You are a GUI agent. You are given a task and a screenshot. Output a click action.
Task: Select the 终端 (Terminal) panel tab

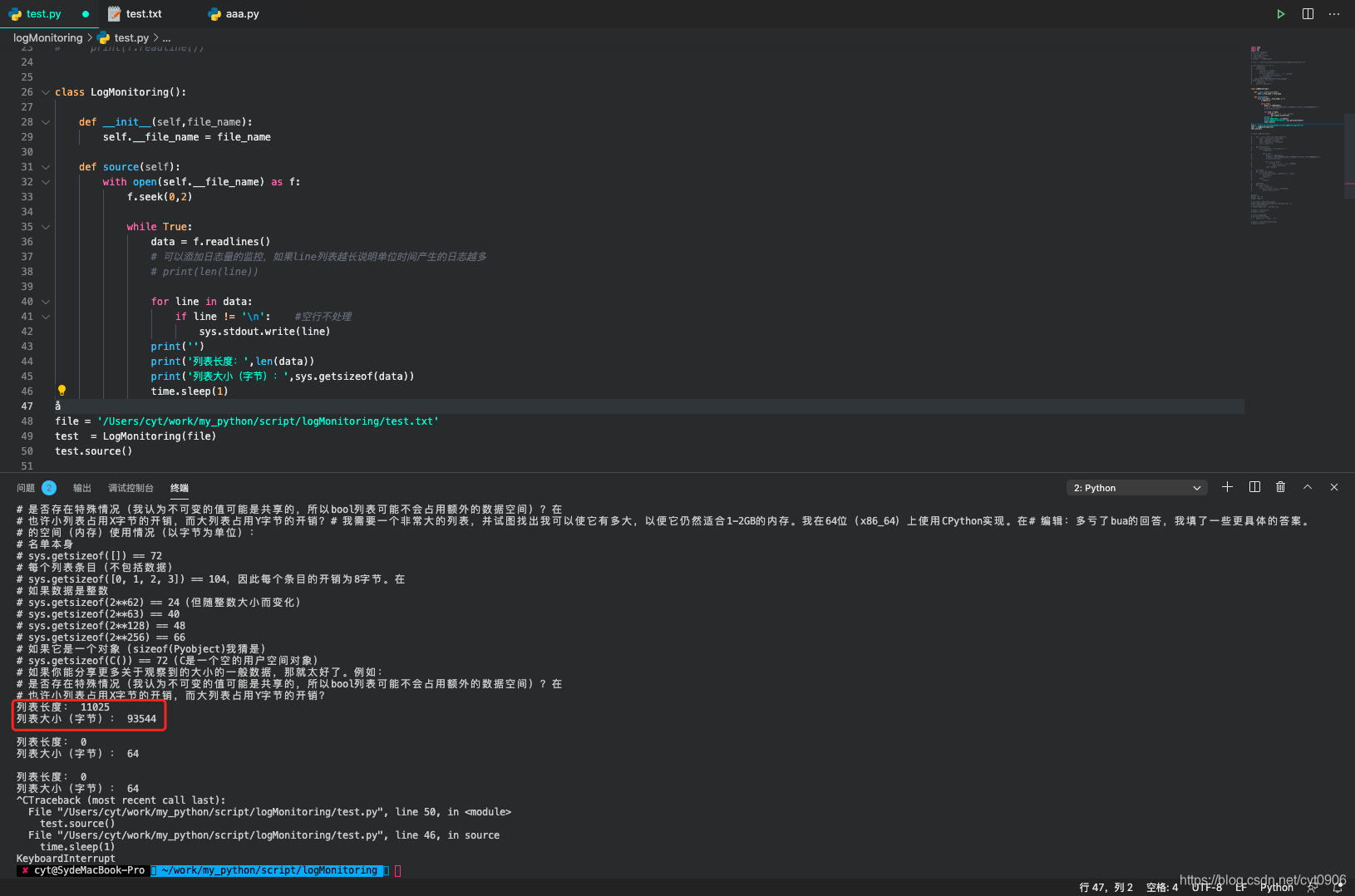180,488
